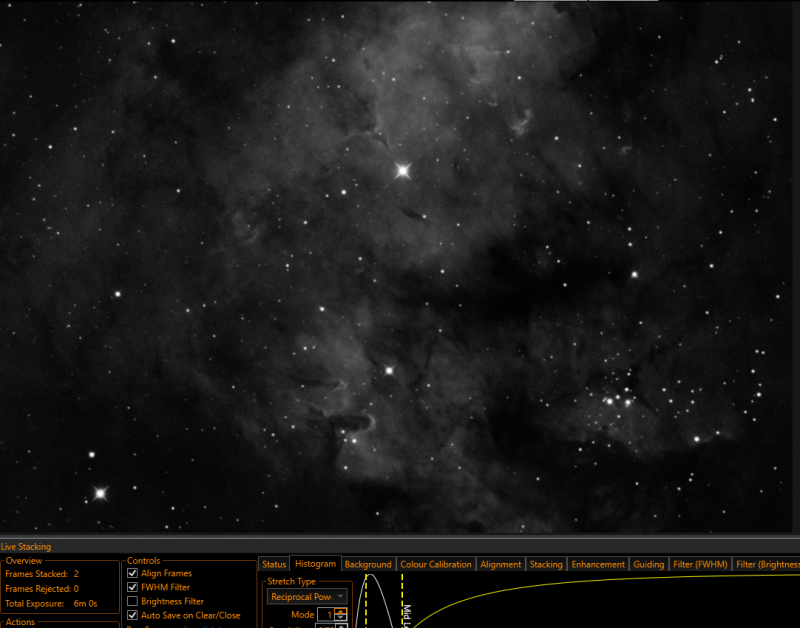Go to the Stacking tab
This screenshot has height=628, width=800.
pos(546,564)
